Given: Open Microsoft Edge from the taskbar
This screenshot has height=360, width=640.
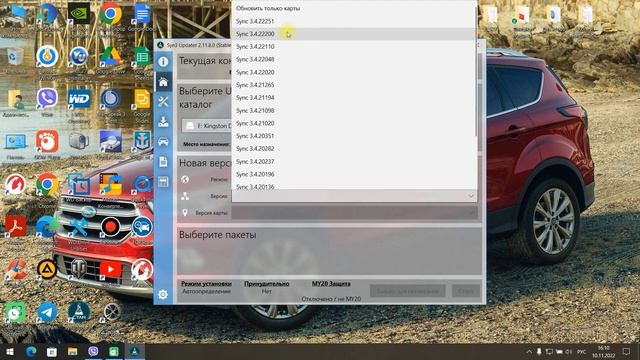Looking at the screenshot, I should (31, 351).
